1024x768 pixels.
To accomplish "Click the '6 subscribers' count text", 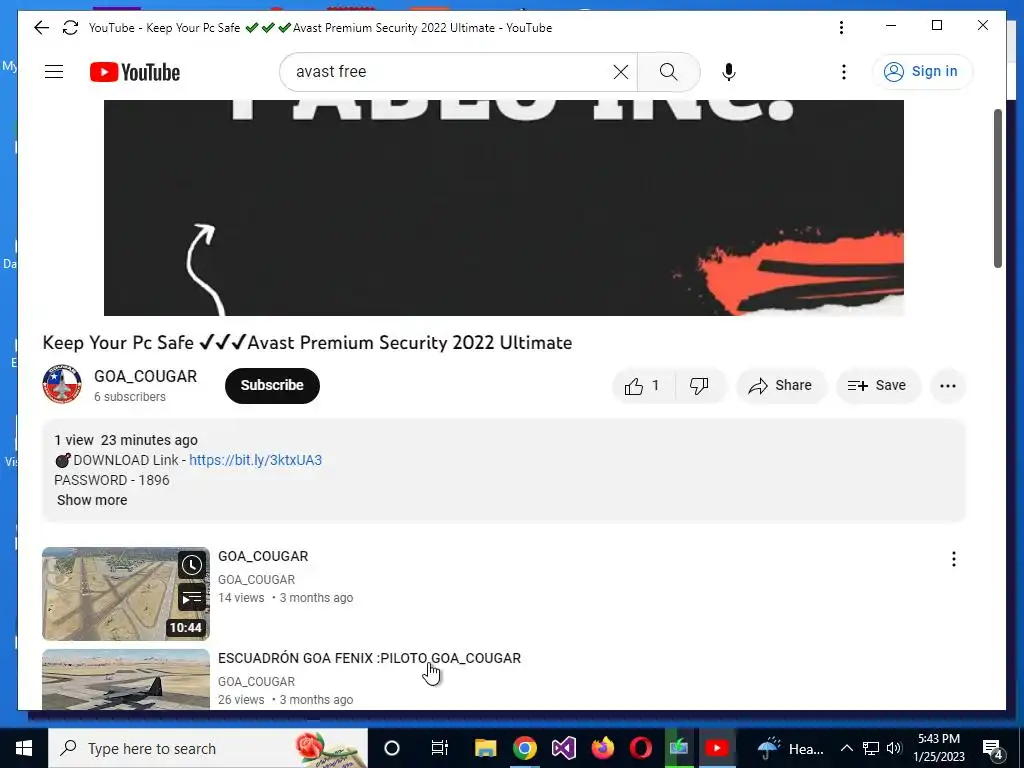I will pos(130,397).
